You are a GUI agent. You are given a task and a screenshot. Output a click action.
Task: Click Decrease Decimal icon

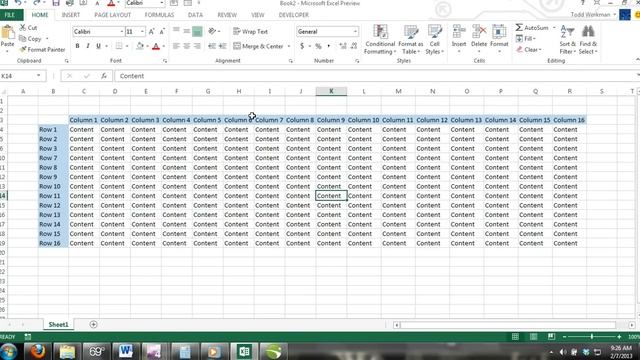(354, 46)
